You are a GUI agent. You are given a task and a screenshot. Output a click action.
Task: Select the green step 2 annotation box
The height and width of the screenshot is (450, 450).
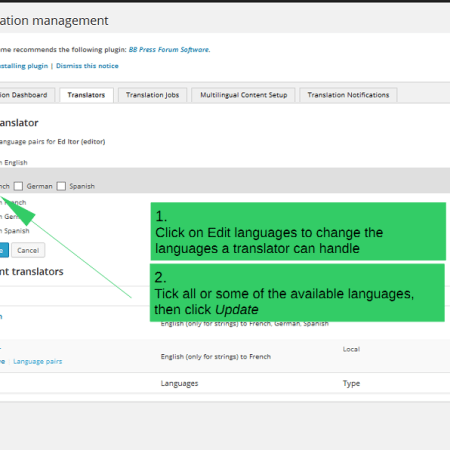(x=297, y=293)
